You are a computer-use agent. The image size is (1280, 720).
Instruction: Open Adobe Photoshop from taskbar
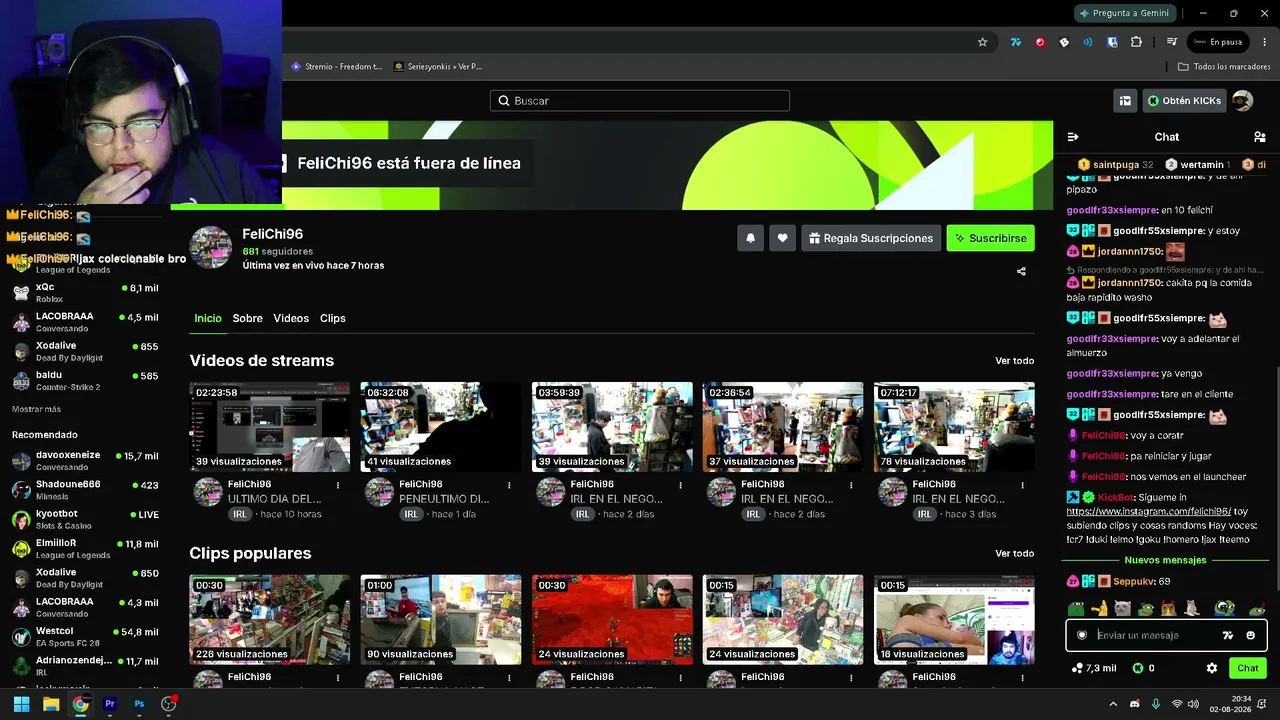[139, 704]
